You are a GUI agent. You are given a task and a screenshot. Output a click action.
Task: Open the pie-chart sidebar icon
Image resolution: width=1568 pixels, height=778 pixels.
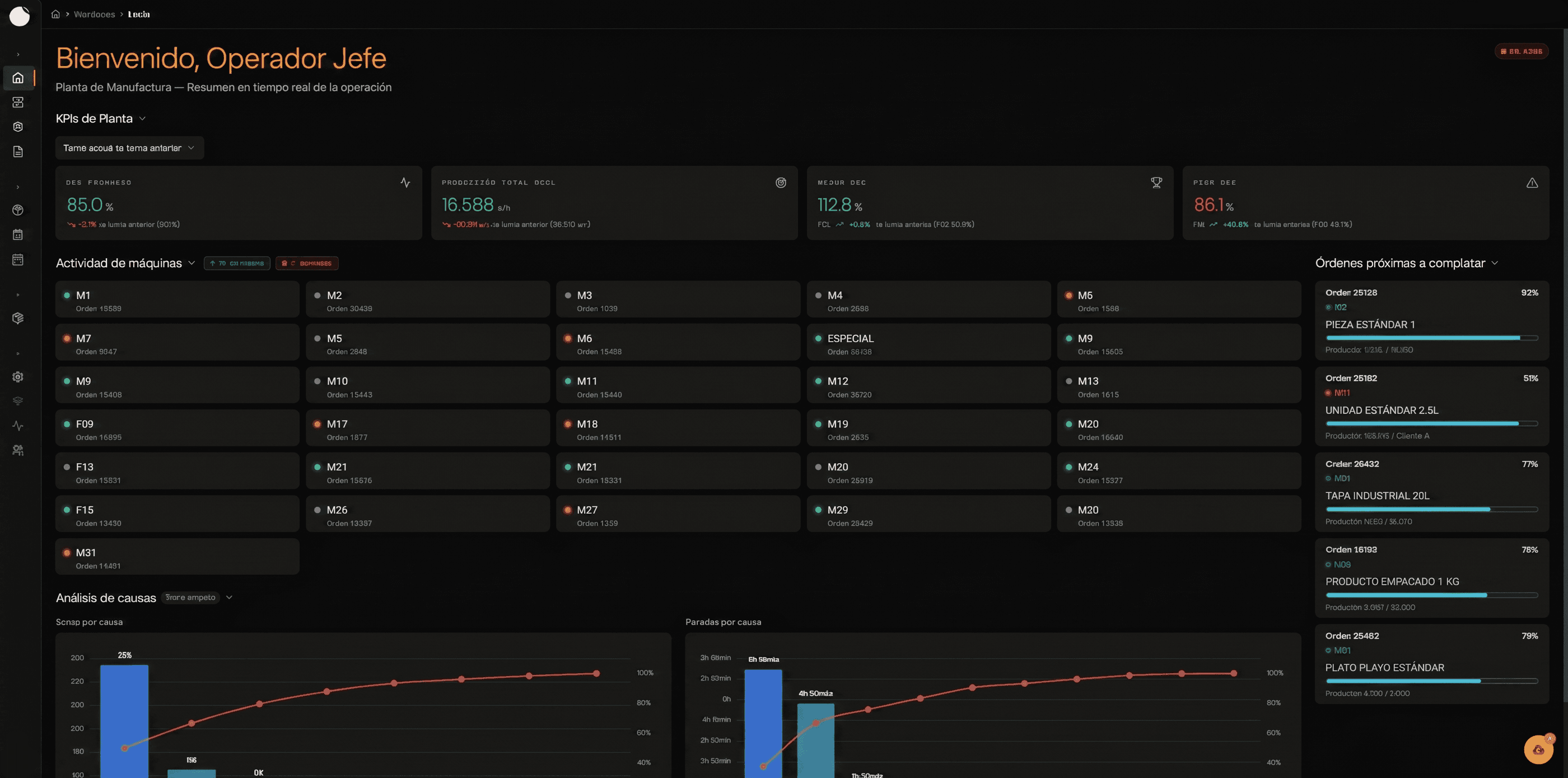(18, 210)
